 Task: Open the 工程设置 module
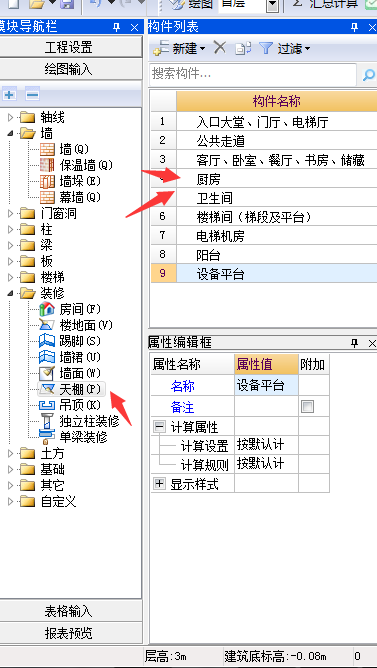[69, 47]
